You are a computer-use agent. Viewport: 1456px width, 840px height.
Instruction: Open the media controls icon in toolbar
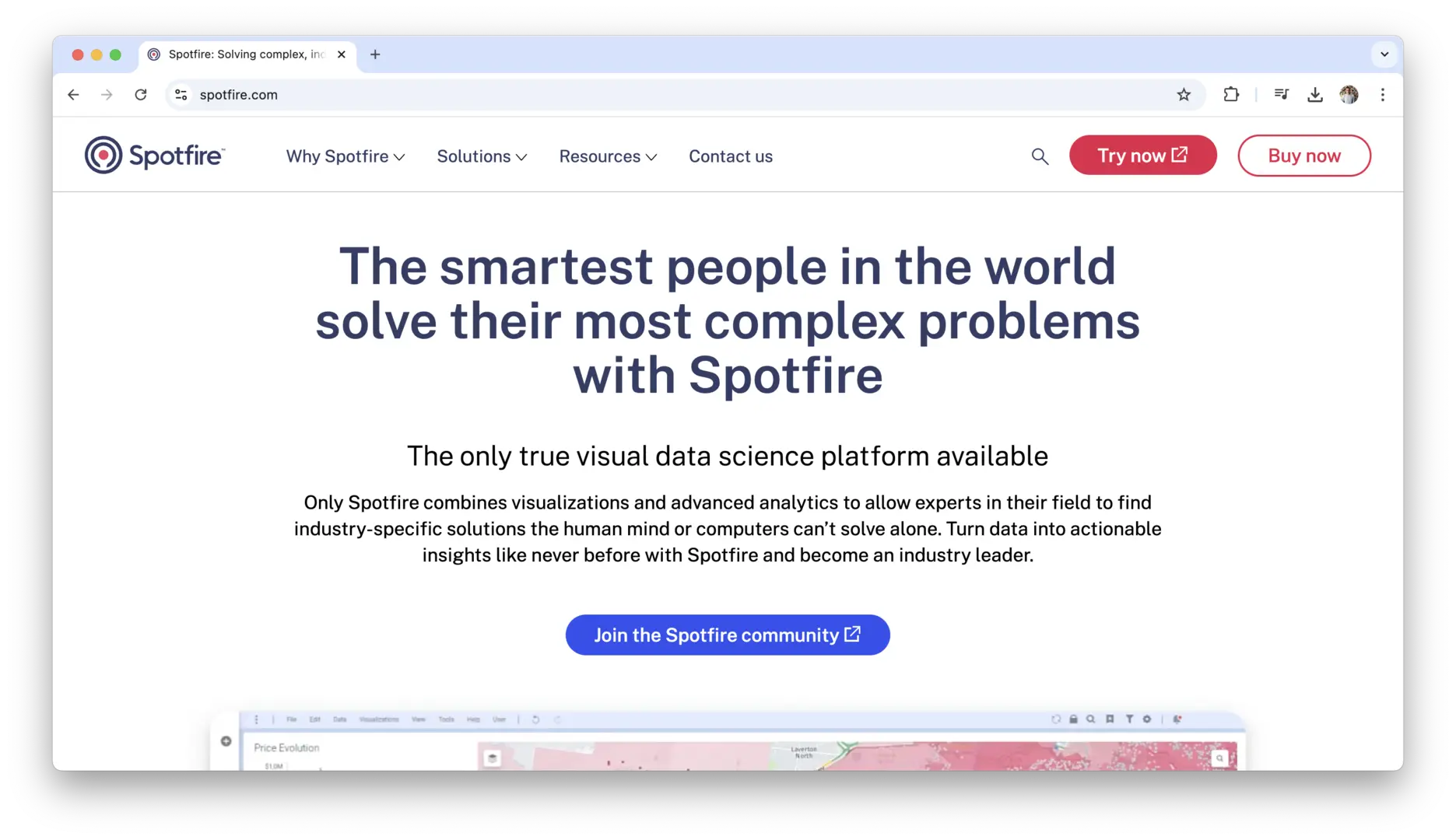1281,94
